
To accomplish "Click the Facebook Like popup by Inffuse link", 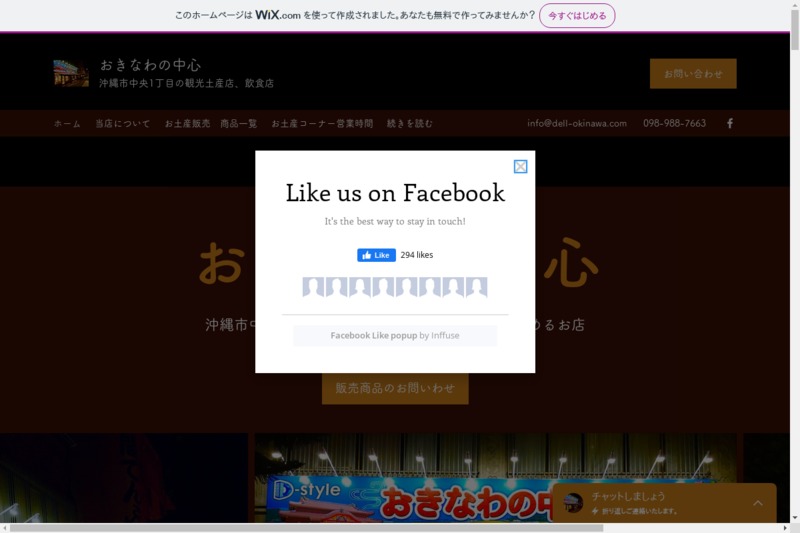I will (x=395, y=336).
